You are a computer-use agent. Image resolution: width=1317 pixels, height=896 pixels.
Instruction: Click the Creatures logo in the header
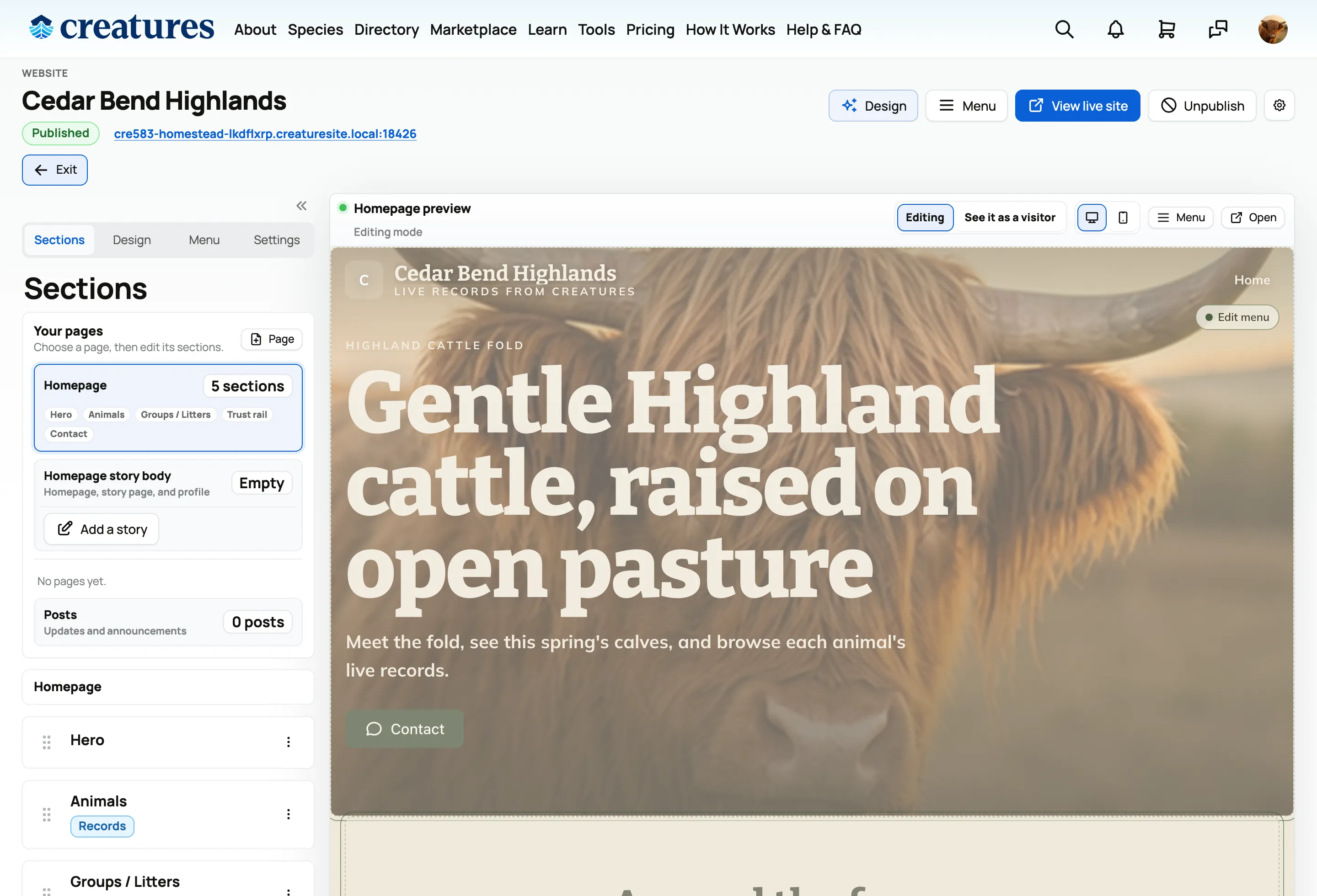pos(122,28)
